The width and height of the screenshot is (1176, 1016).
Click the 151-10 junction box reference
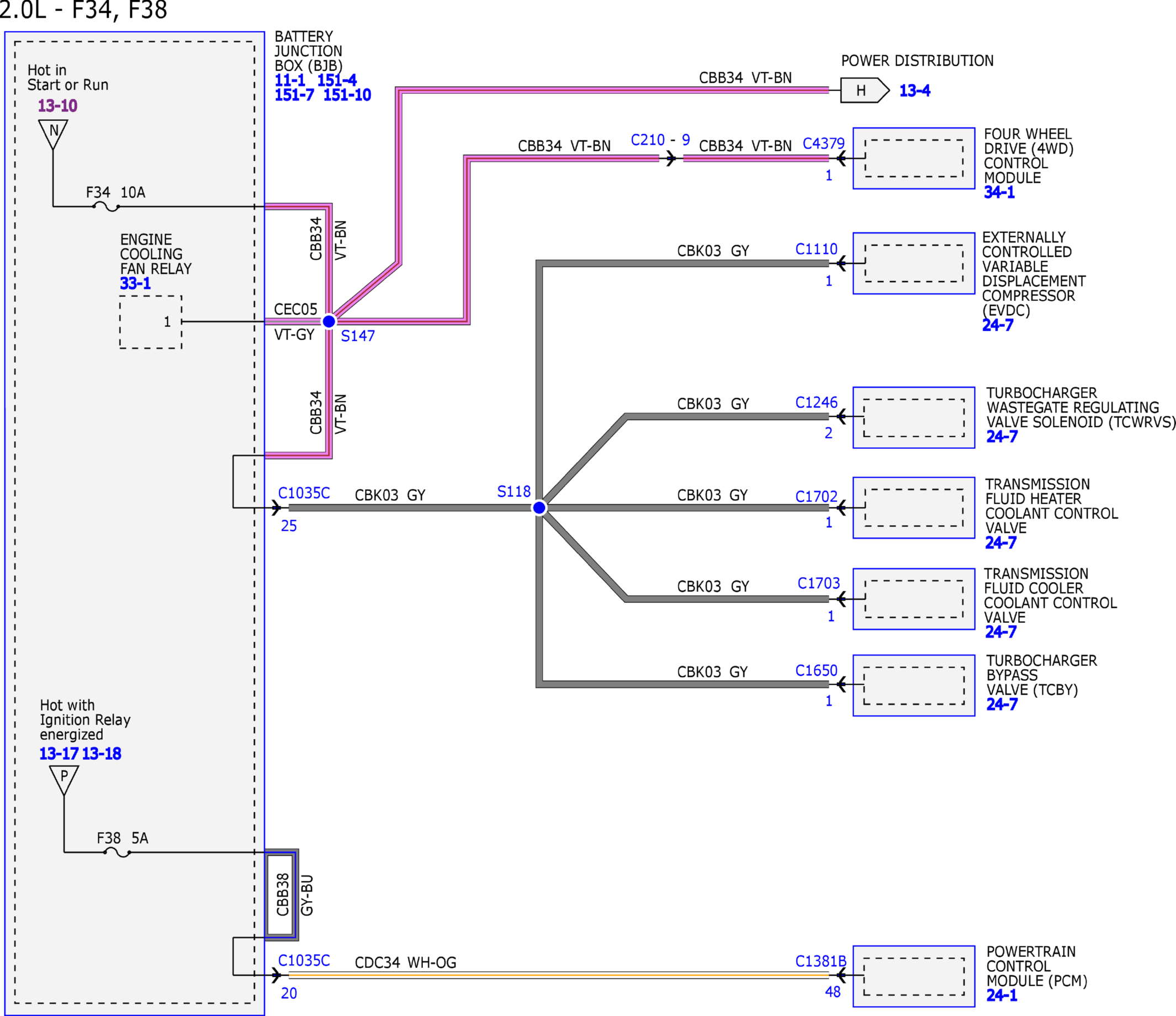tap(347, 95)
